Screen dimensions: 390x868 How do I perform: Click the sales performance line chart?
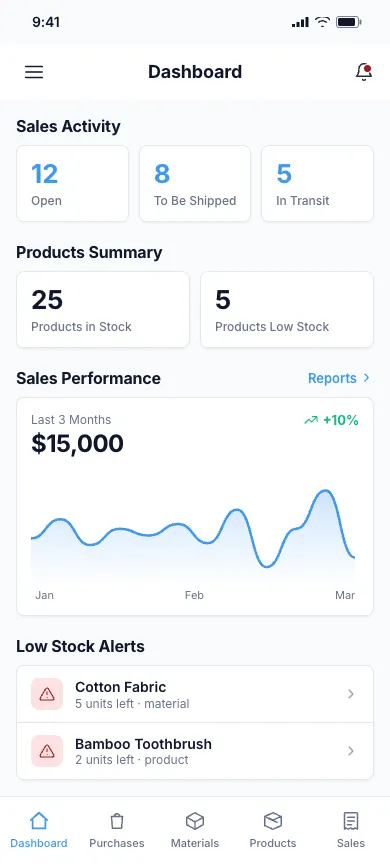point(193,534)
